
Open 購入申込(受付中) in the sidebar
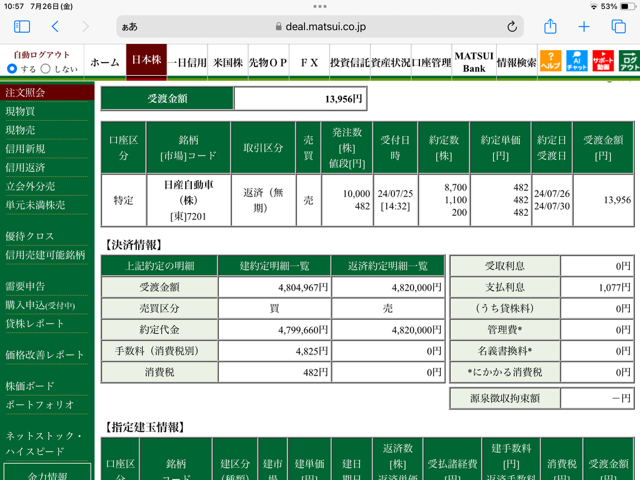40,305
